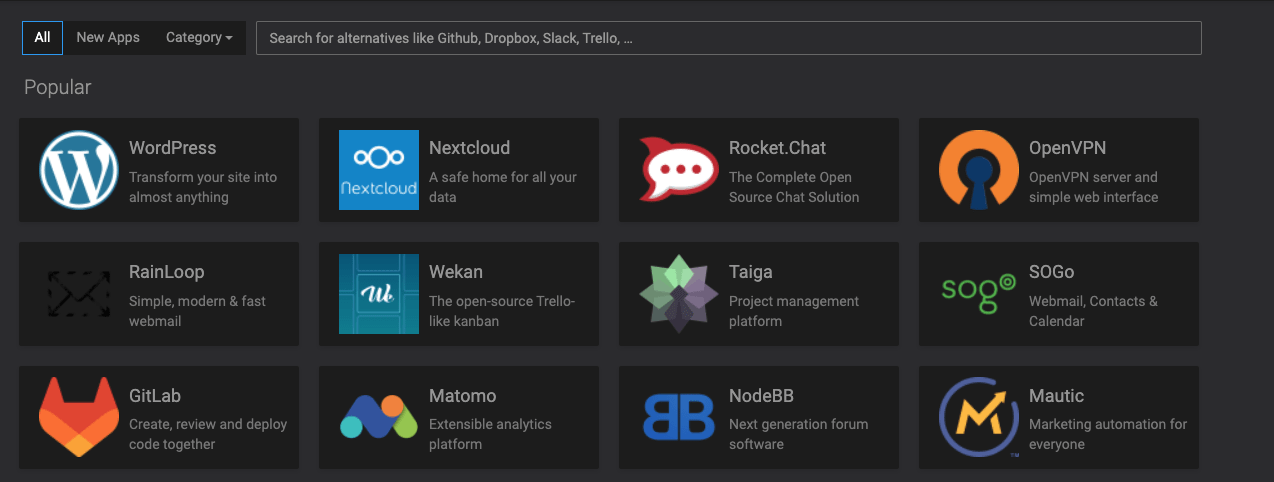Click the Rocket.Chat speech bubble icon
The height and width of the screenshot is (482, 1274).
[679, 170]
